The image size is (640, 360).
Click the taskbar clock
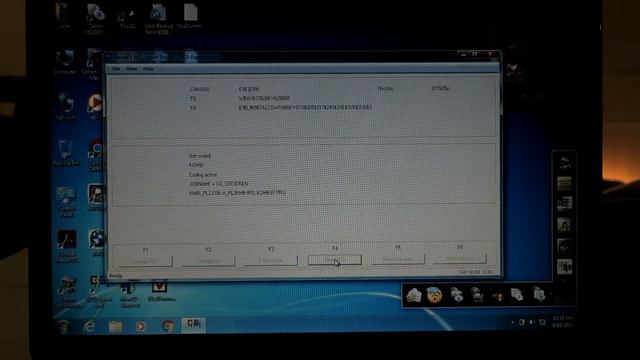562,322
